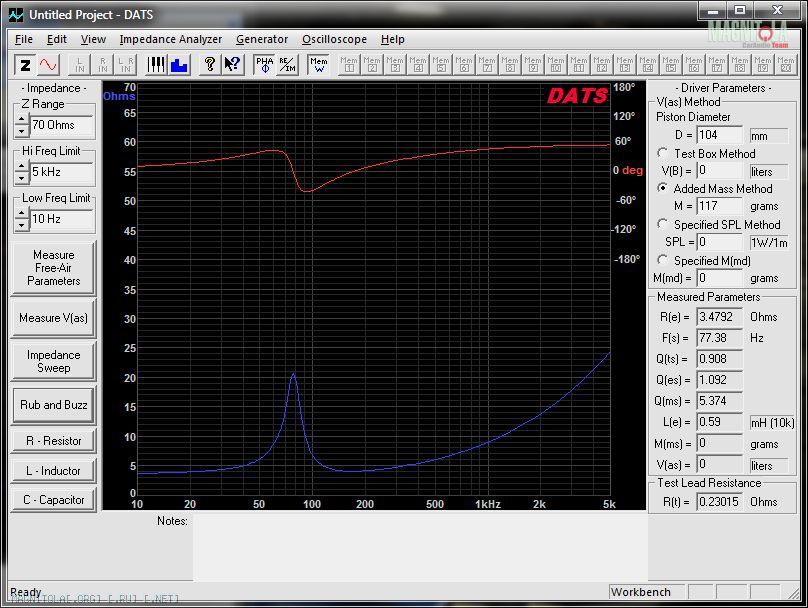
Task: Decrease Z Range with the down arrow
Action: [22, 131]
